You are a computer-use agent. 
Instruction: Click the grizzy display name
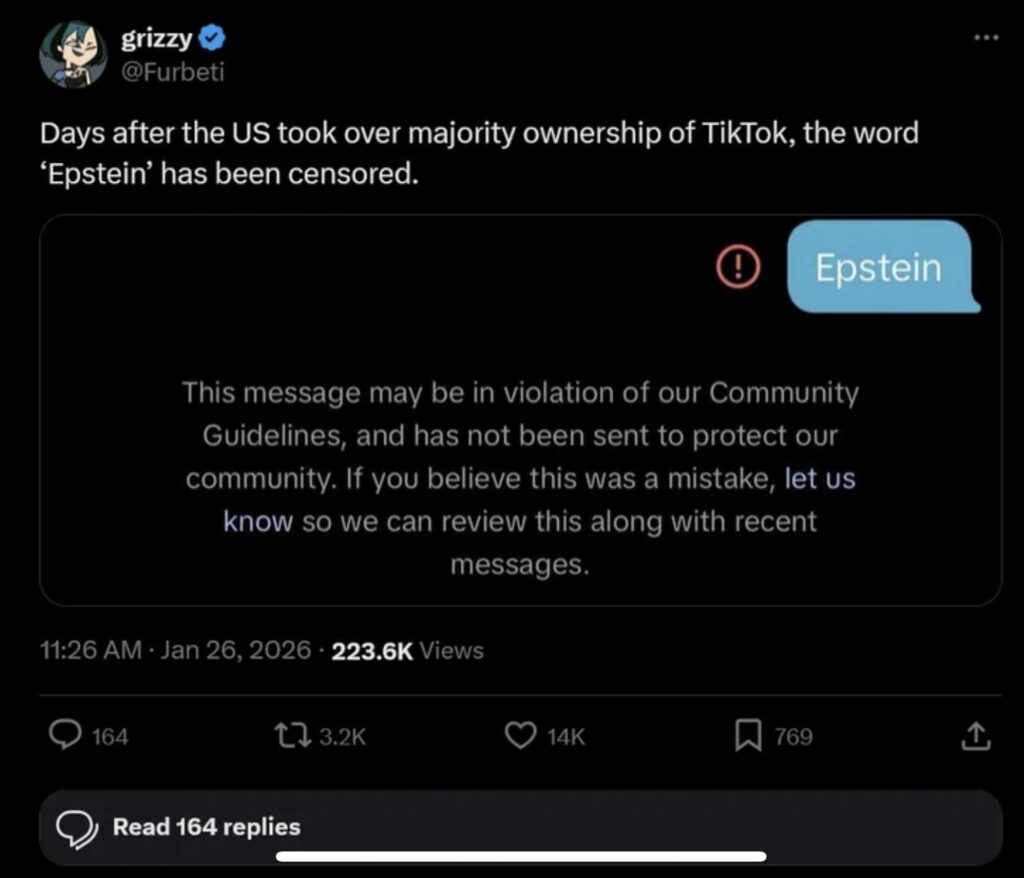157,39
